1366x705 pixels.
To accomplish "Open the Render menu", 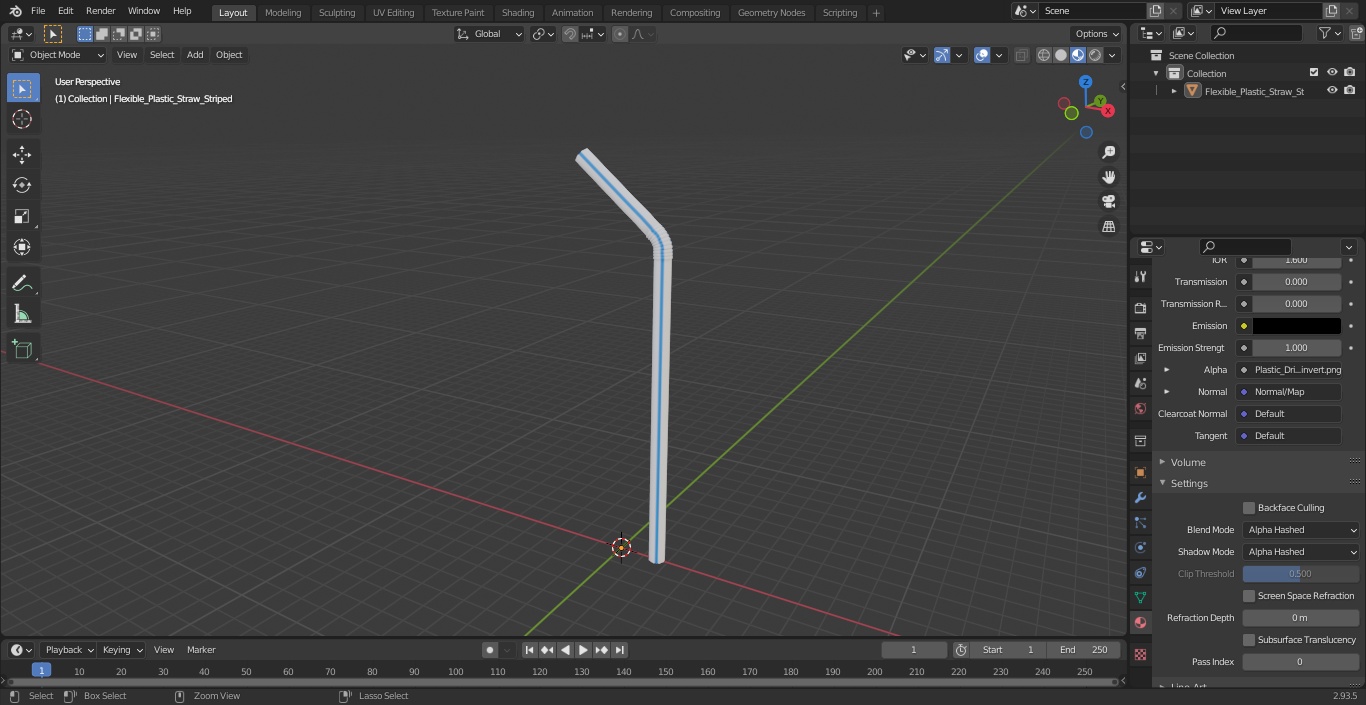I will [x=100, y=11].
